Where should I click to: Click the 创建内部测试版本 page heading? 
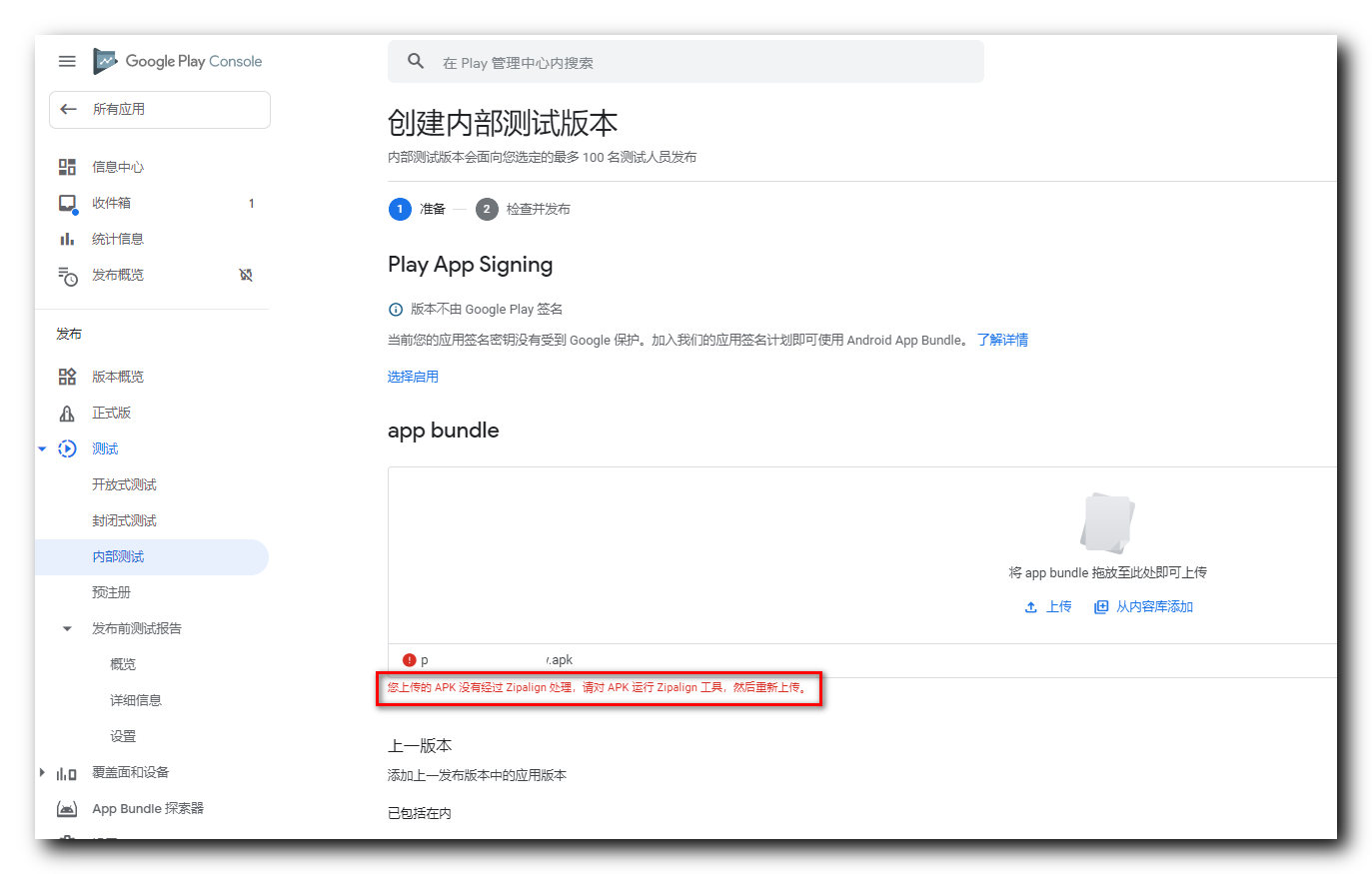(x=503, y=123)
